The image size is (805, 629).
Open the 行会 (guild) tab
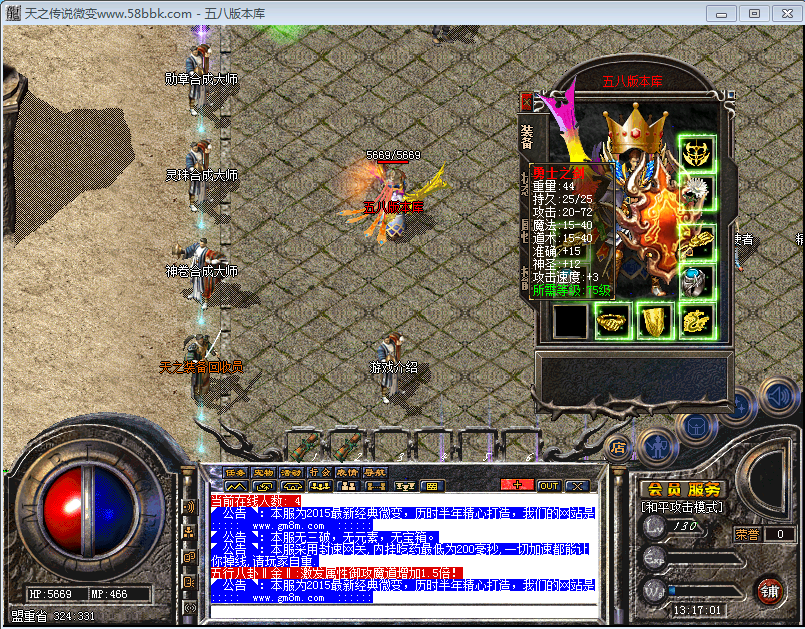[x=319, y=472]
